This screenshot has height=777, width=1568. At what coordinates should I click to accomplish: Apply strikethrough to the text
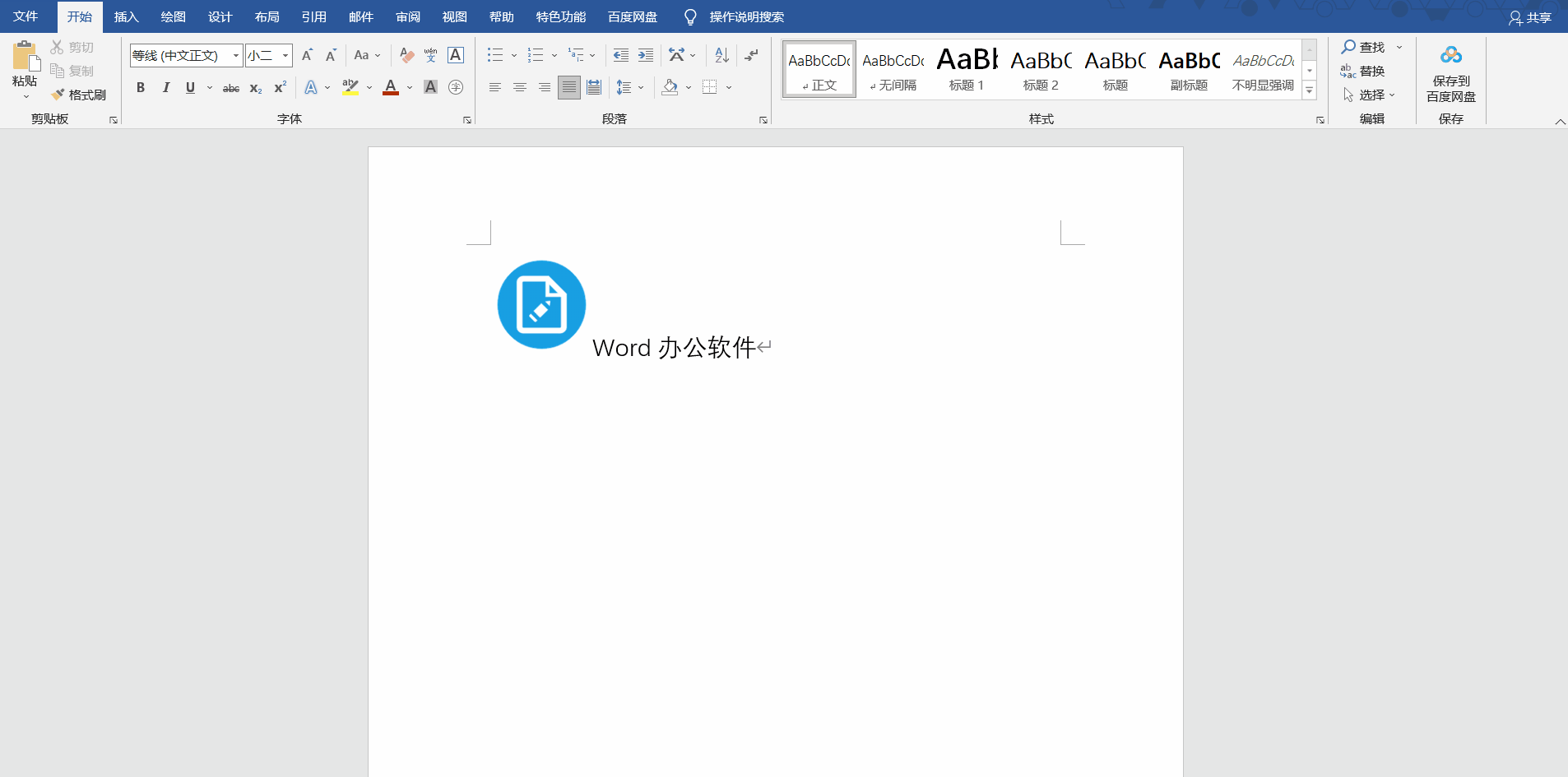[x=230, y=88]
